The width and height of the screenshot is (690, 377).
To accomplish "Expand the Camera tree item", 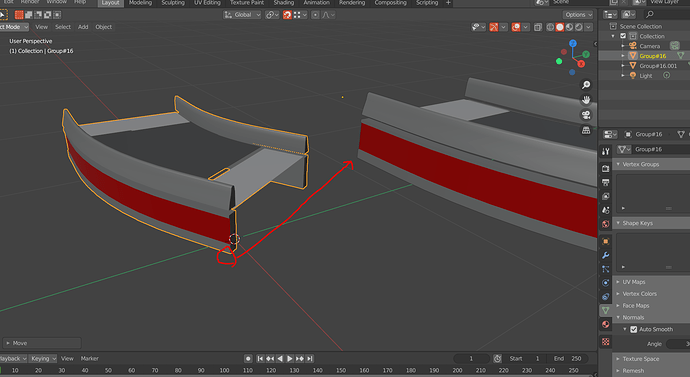I will (x=623, y=46).
